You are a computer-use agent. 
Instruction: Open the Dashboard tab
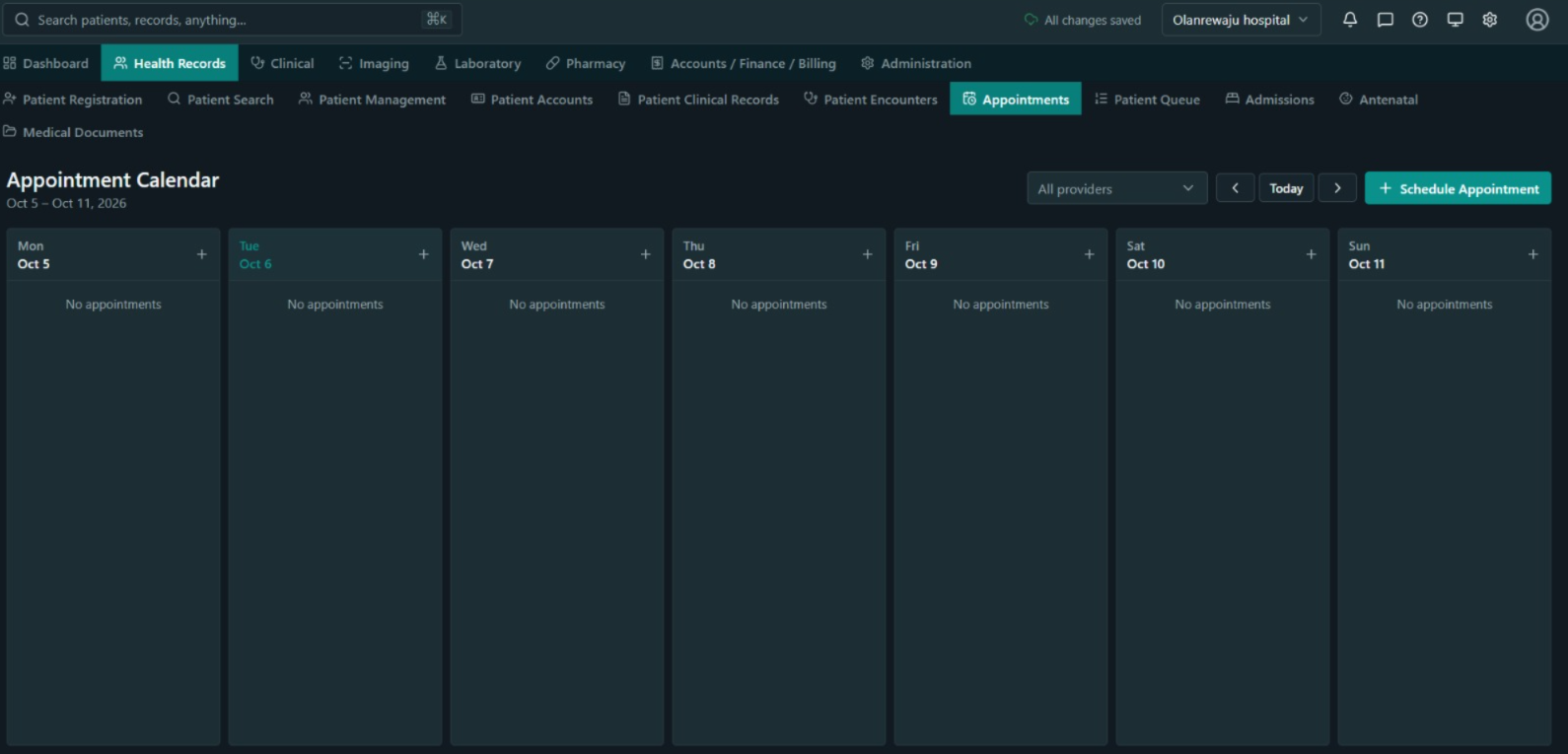[x=46, y=63]
